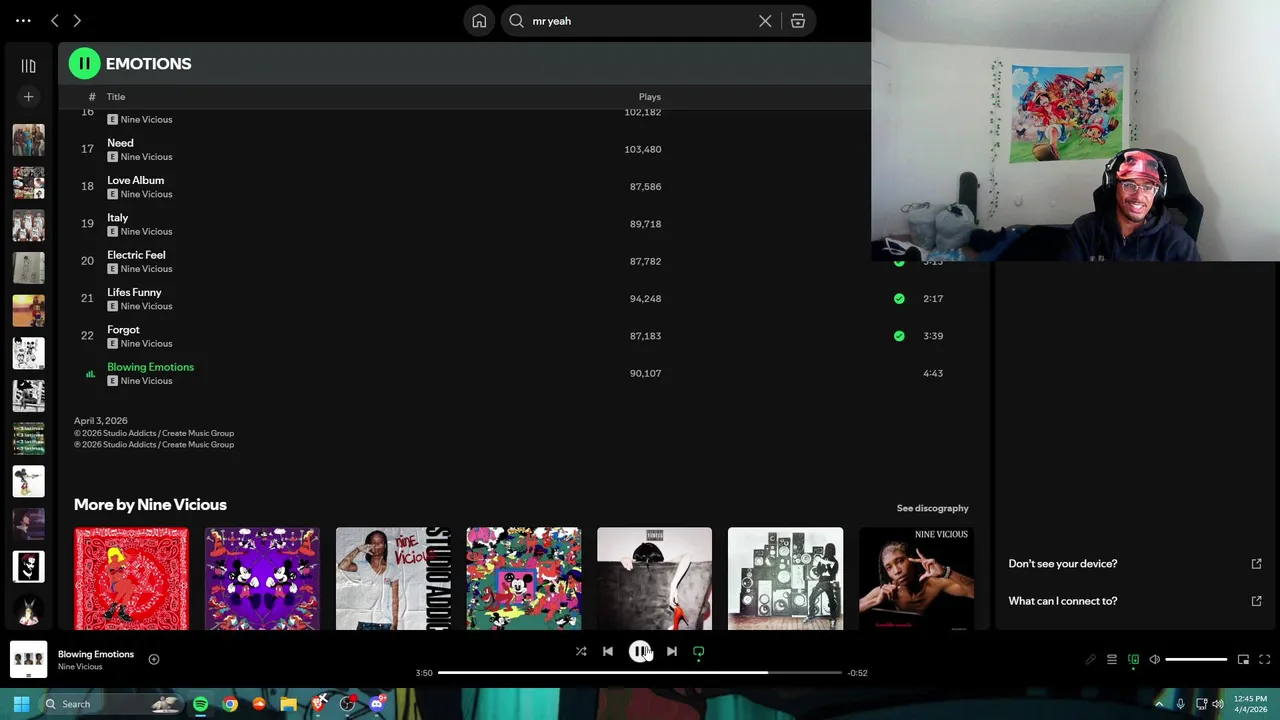This screenshot has width=1280, height=720.
Task: Go forward using the right arrow
Action: click(x=77, y=20)
